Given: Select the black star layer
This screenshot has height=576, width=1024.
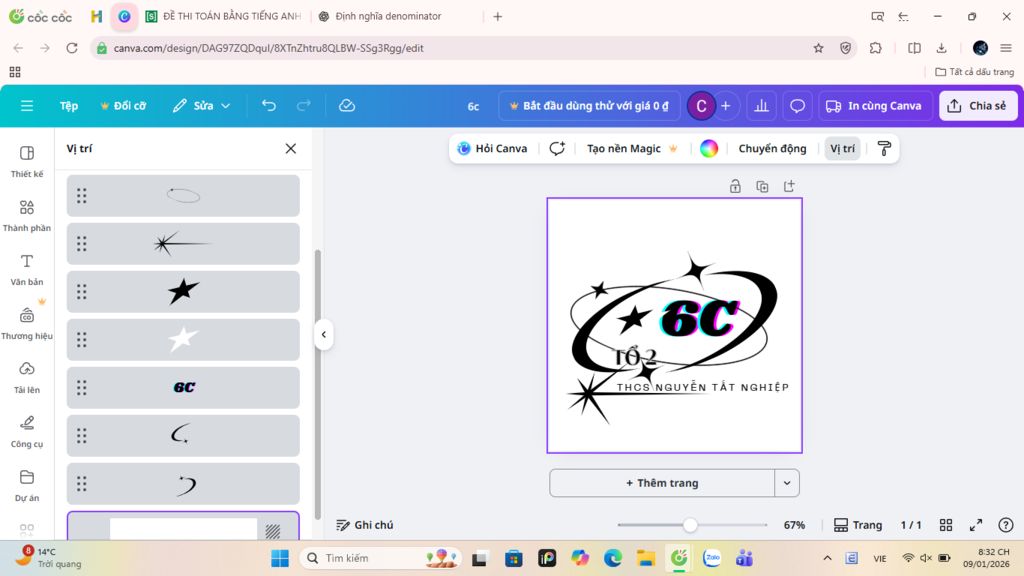Looking at the screenshot, I should (x=183, y=291).
